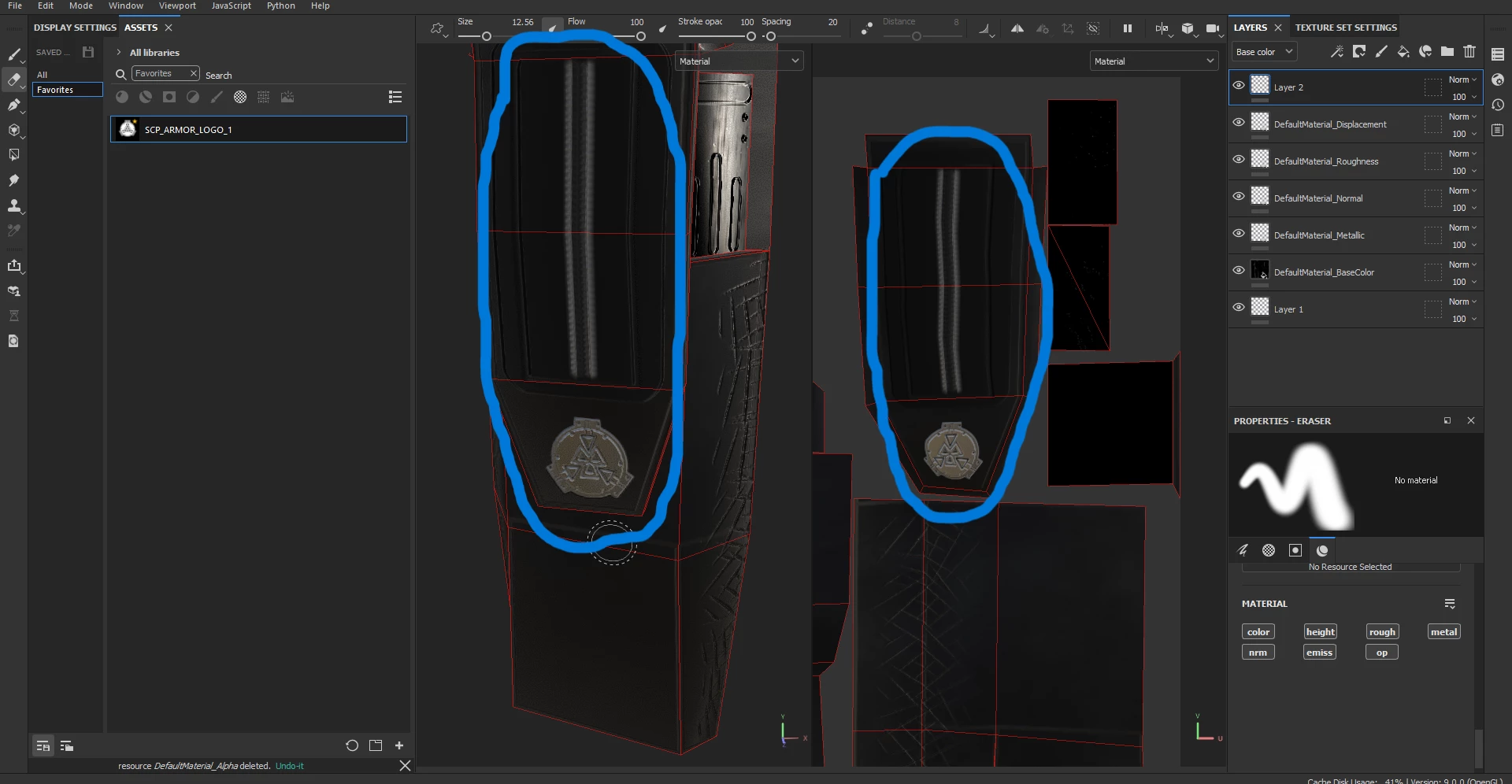Add a smart material layer

point(1425,52)
